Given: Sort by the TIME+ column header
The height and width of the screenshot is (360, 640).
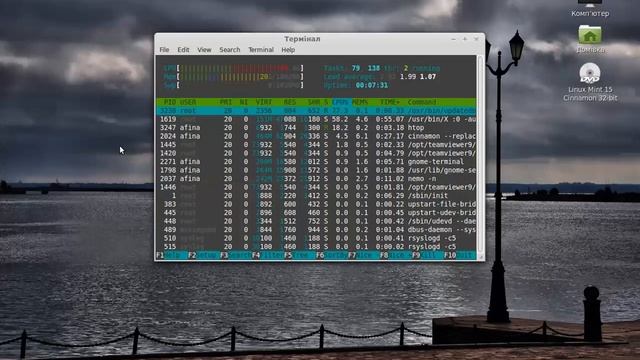Looking at the screenshot, I should 390,102.
